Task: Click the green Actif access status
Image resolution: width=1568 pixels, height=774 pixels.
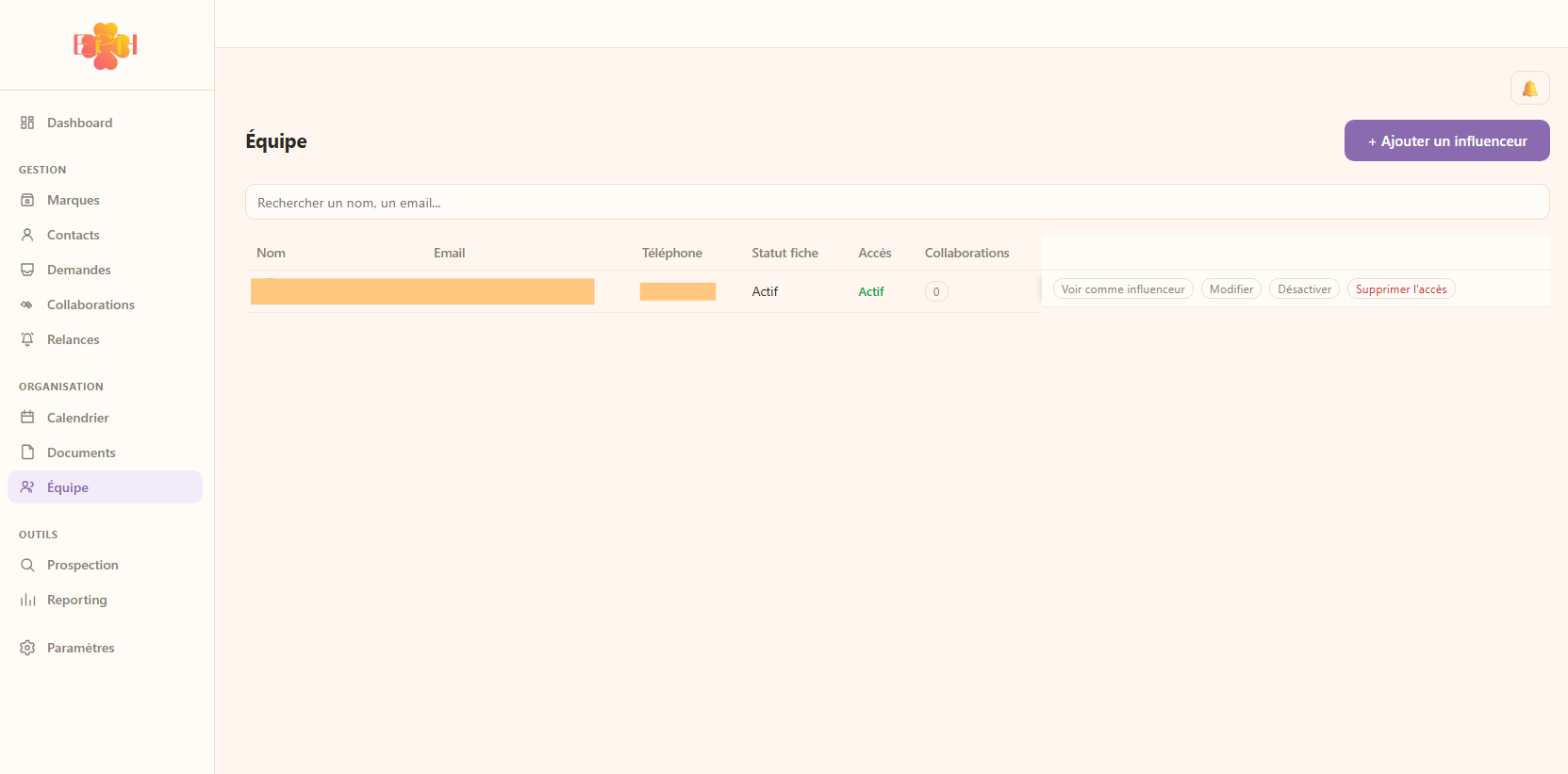Action: (x=871, y=291)
